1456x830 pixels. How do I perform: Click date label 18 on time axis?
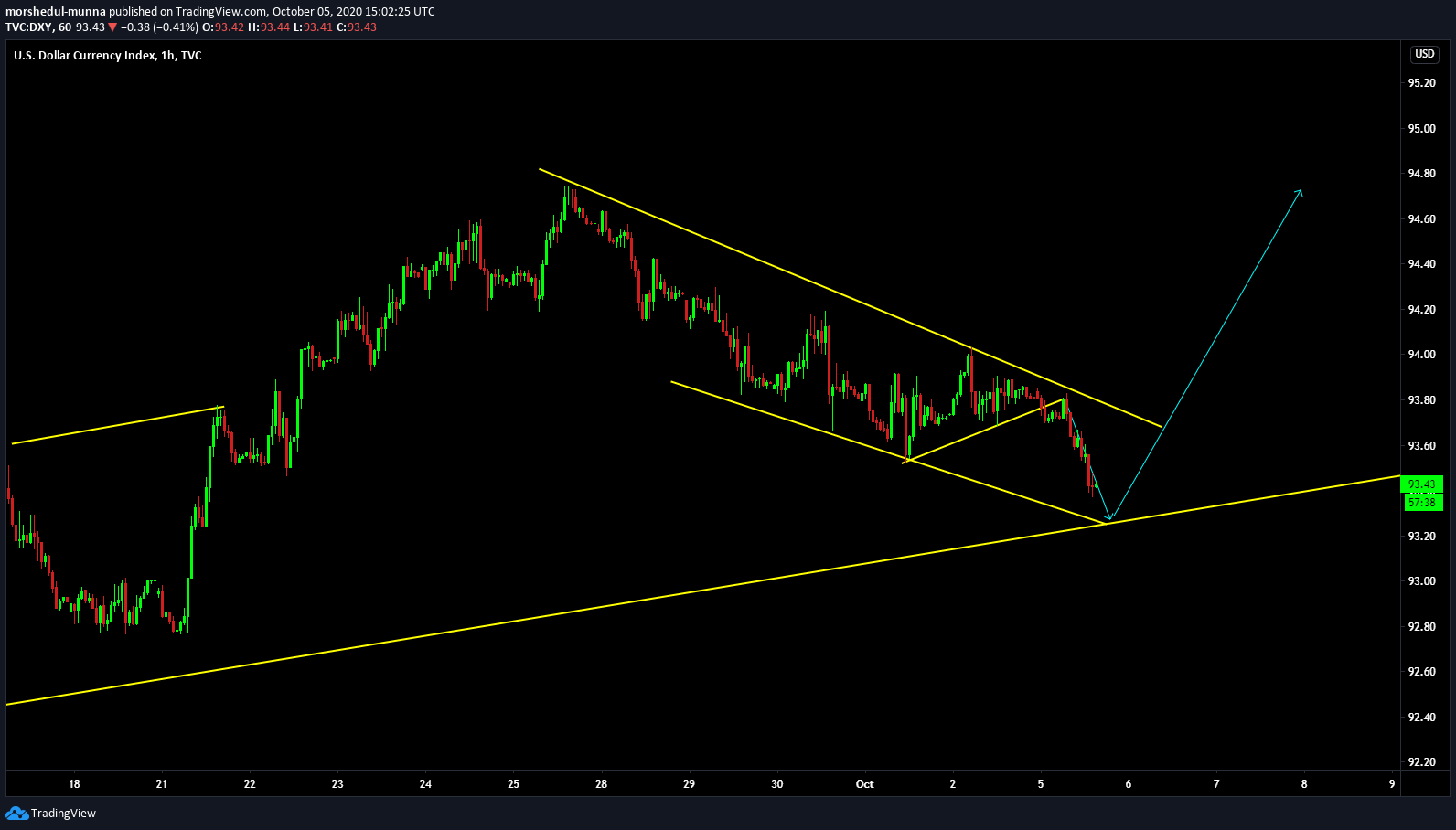[74, 784]
